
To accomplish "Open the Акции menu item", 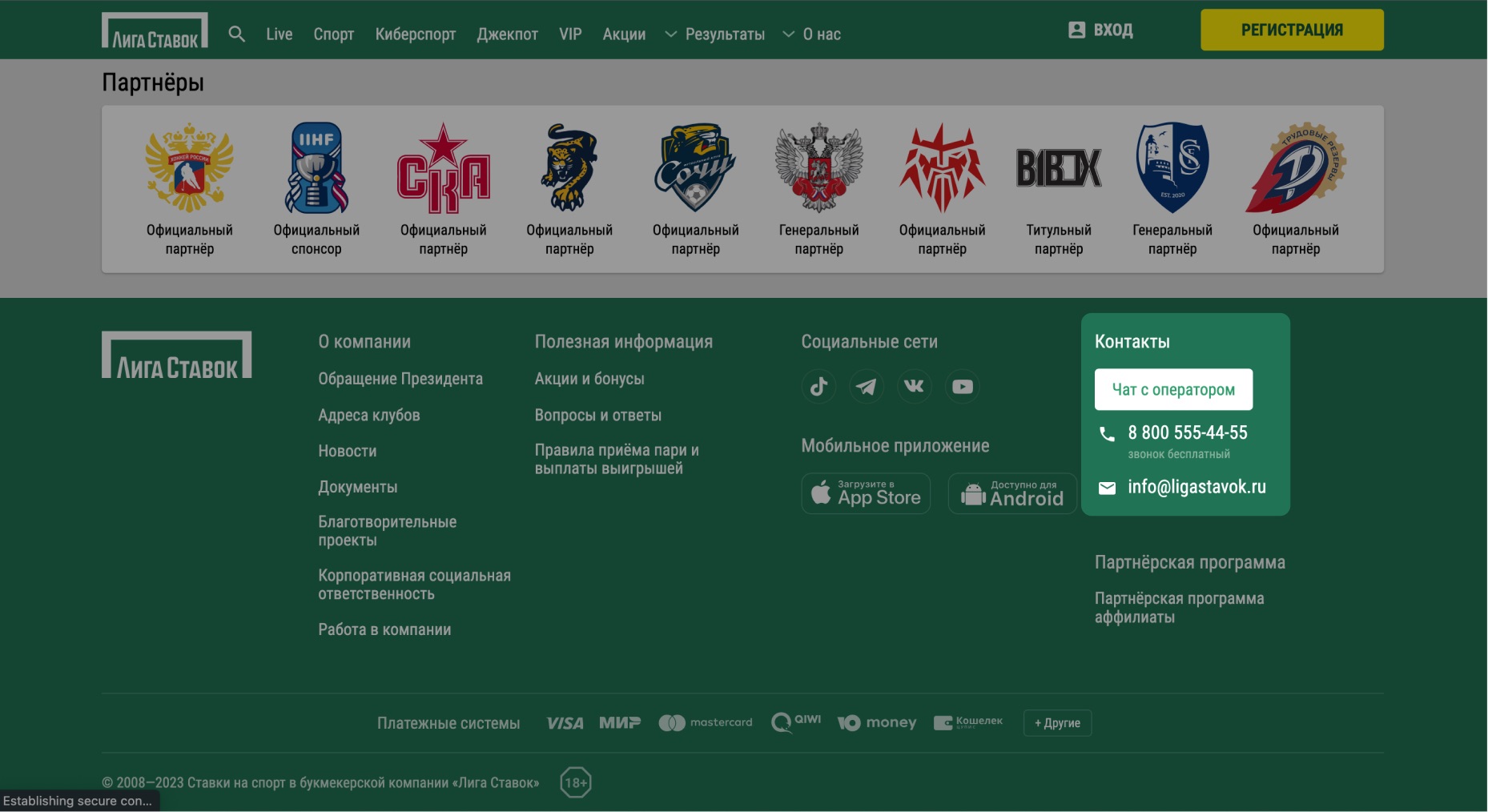I will [624, 34].
